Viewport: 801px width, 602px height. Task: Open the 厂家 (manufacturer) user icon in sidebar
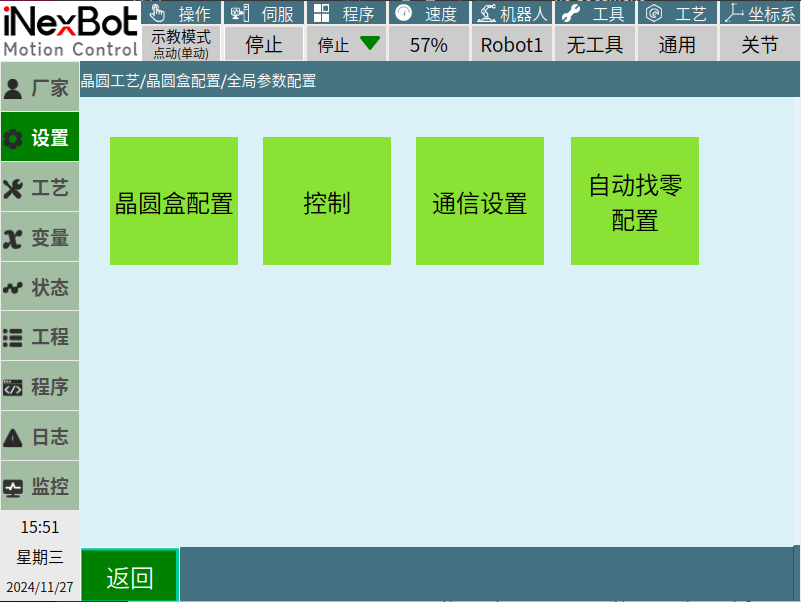point(14,88)
